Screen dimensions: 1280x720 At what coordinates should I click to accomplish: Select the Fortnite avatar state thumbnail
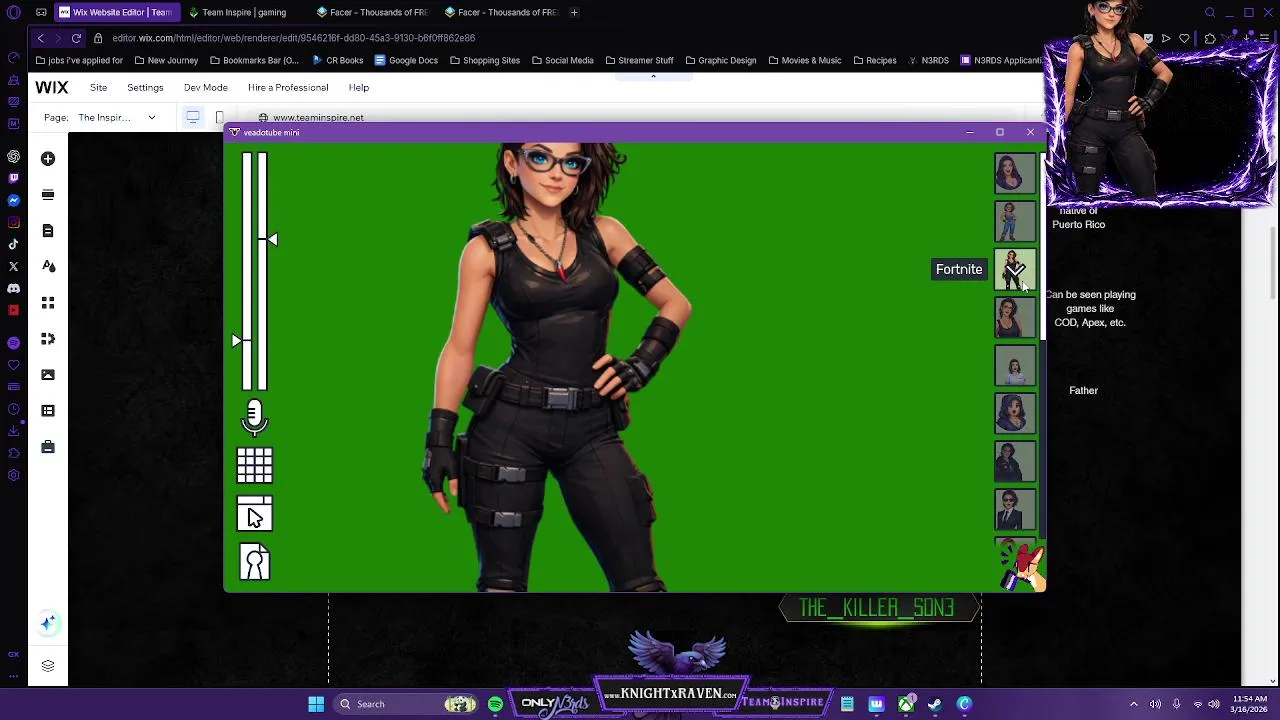pos(1015,269)
